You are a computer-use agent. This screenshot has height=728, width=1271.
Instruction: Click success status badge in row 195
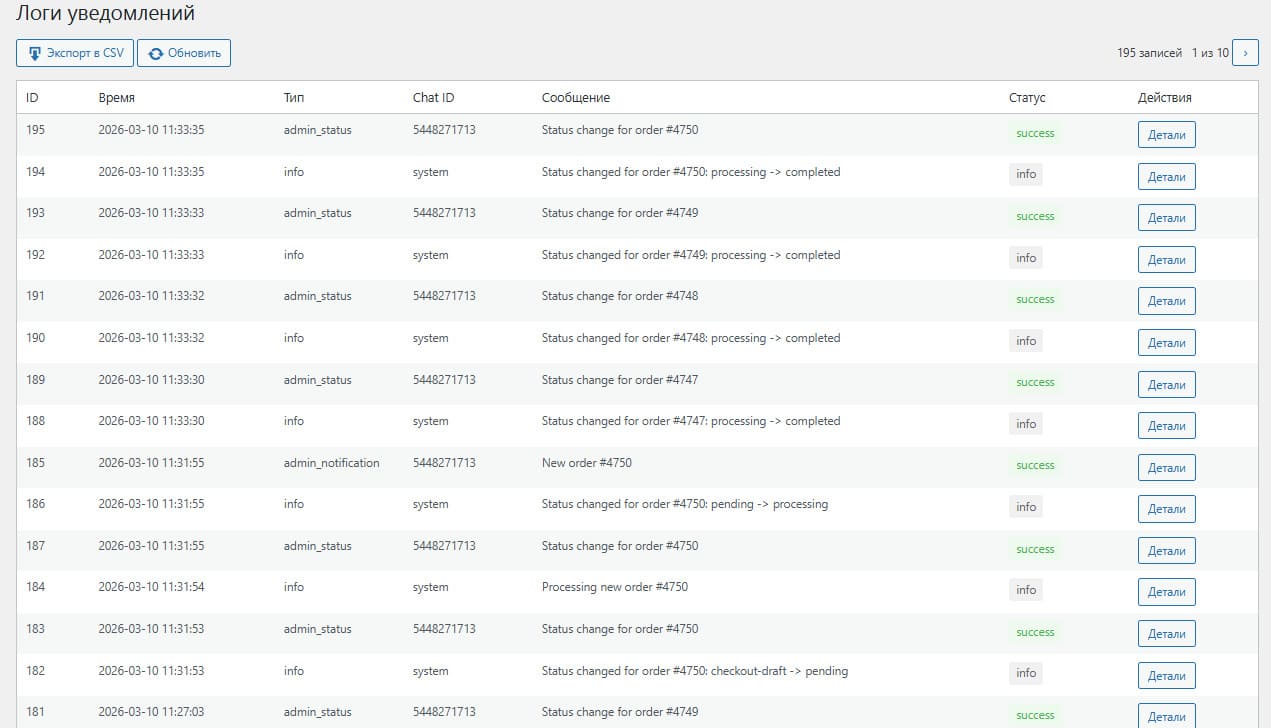(1035, 133)
